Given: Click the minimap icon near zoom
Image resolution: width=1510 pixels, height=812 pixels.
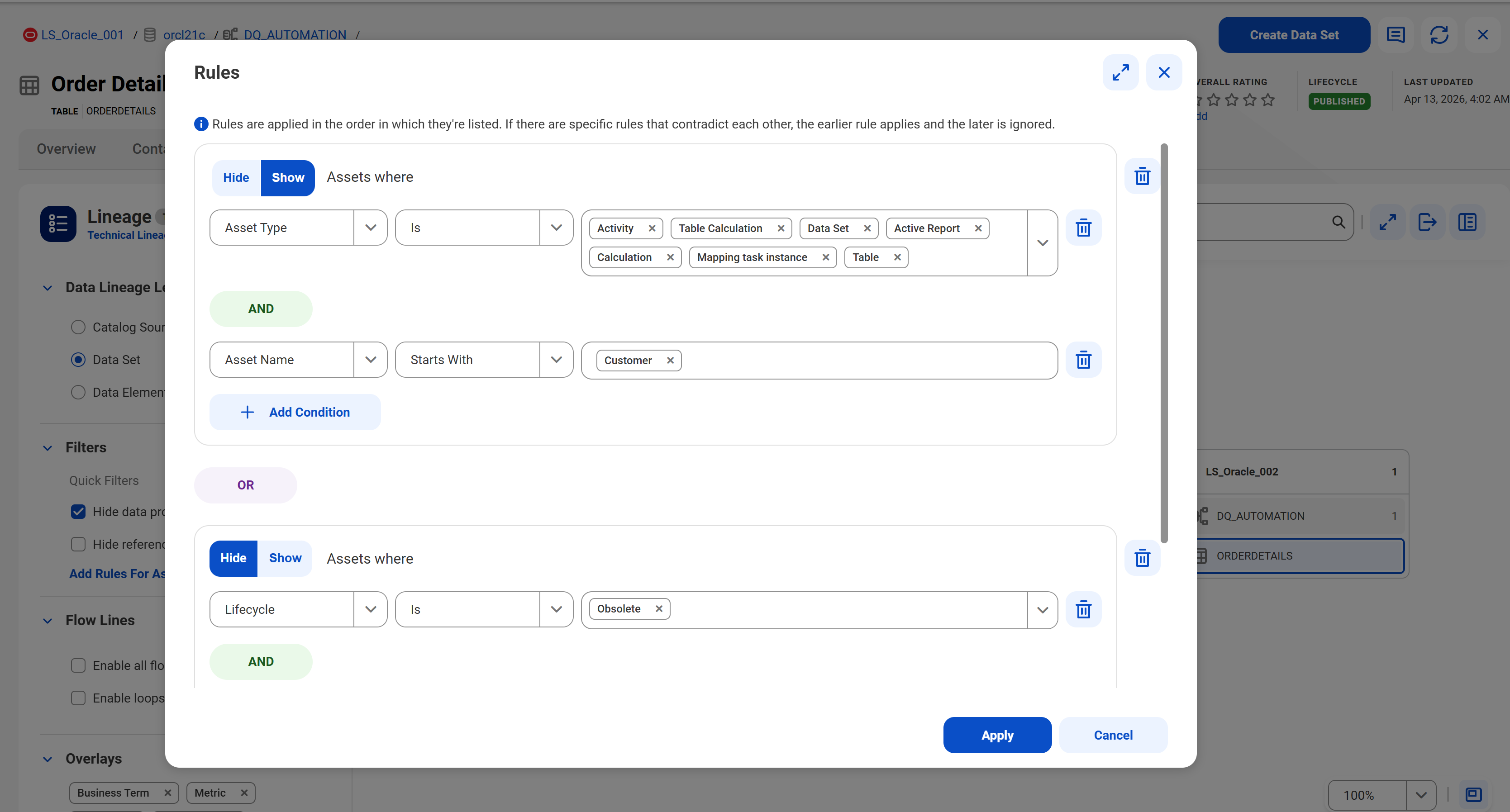Looking at the screenshot, I should (1474, 794).
